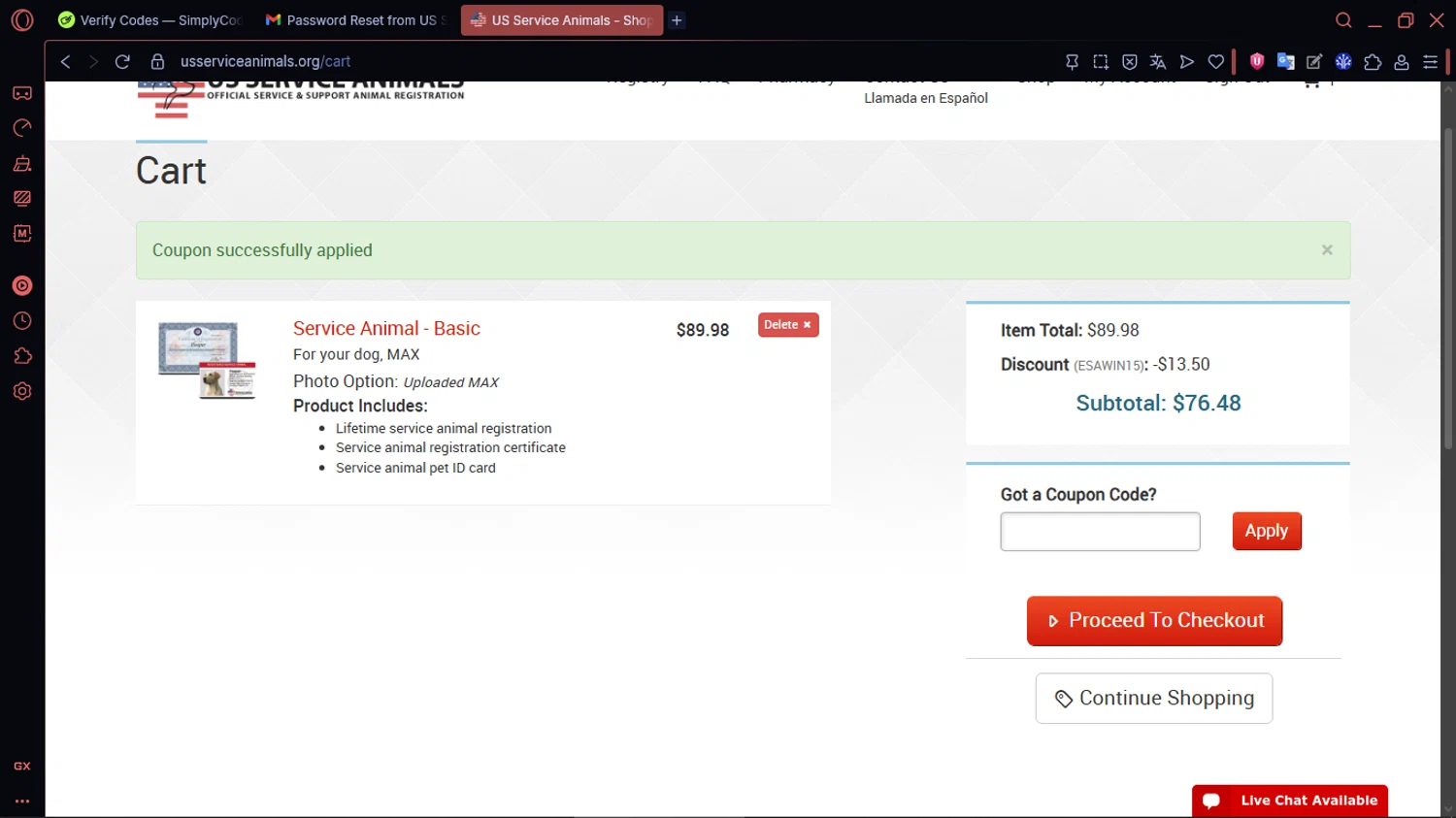
Task: Search tabs with the magnifier icon
Action: pyautogui.click(x=1343, y=20)
